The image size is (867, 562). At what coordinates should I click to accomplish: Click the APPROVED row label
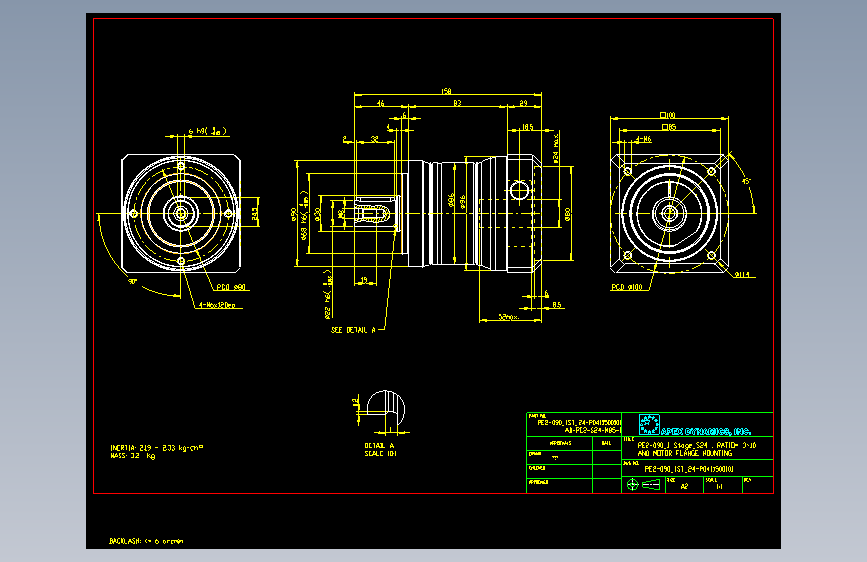pos(537,482)
